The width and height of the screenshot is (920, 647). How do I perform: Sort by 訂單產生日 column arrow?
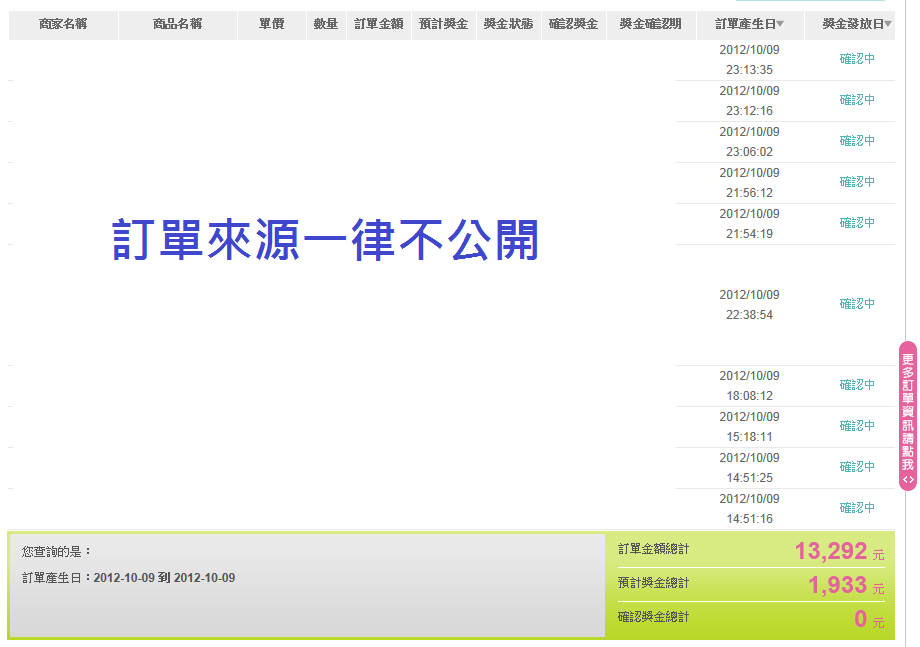pos(780,24)
